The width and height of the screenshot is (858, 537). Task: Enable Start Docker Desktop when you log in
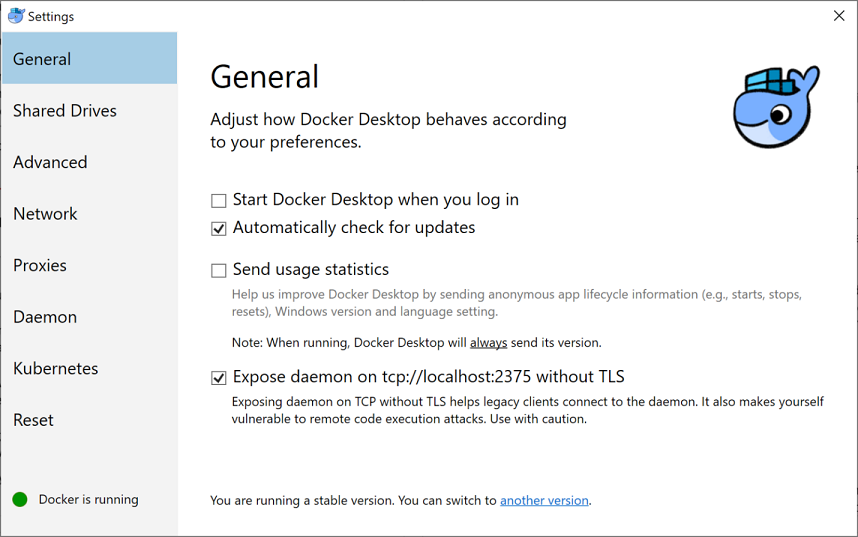coord(219,200)
